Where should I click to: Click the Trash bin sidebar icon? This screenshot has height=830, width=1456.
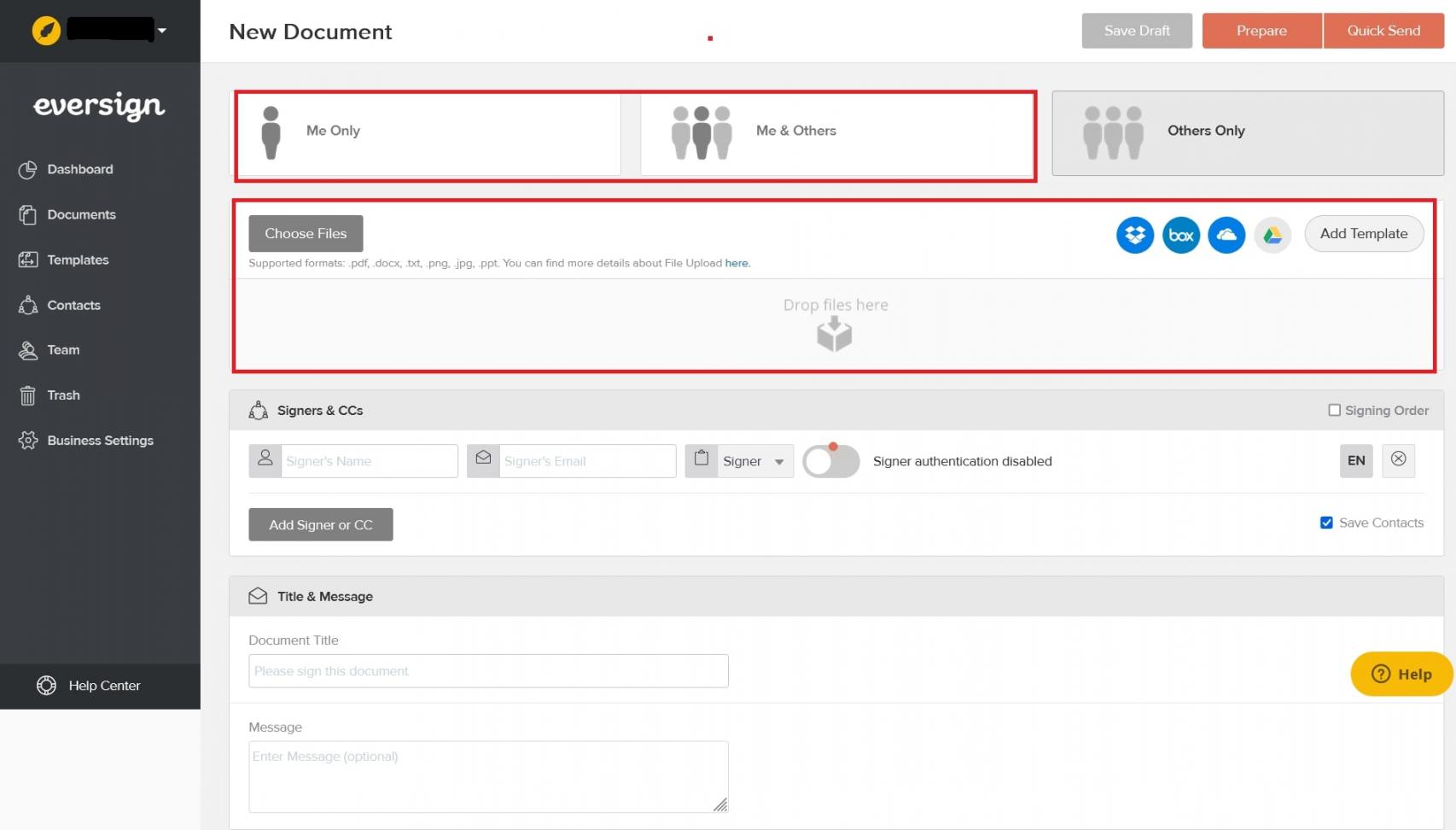tap(28, 395)
